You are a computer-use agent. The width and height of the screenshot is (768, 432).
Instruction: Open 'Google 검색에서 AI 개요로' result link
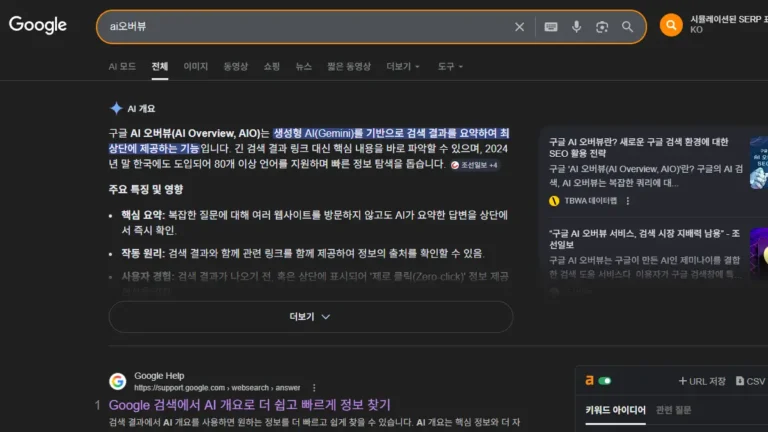point(250,405)
